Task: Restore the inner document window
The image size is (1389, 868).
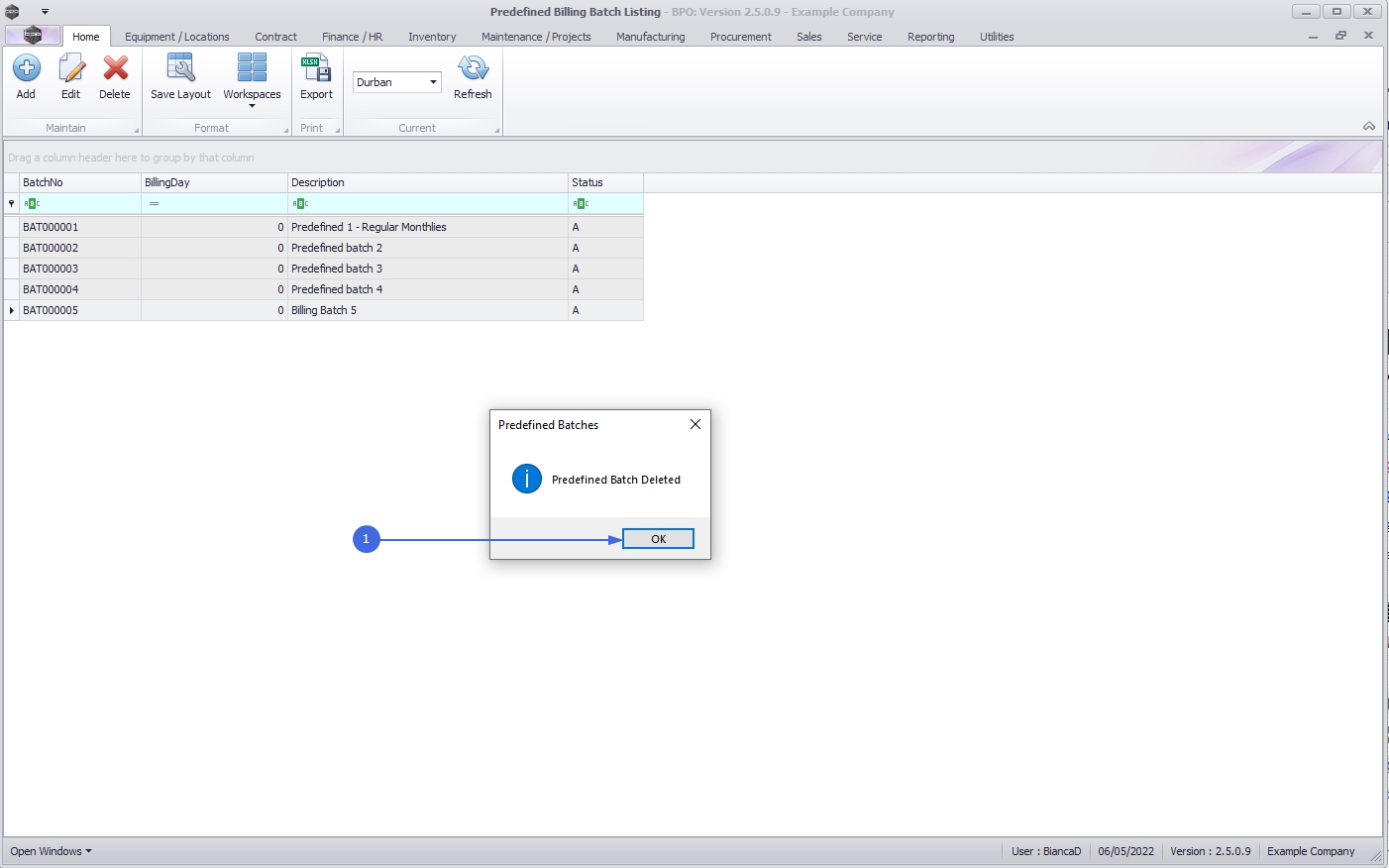Action: click(1340, 36)
